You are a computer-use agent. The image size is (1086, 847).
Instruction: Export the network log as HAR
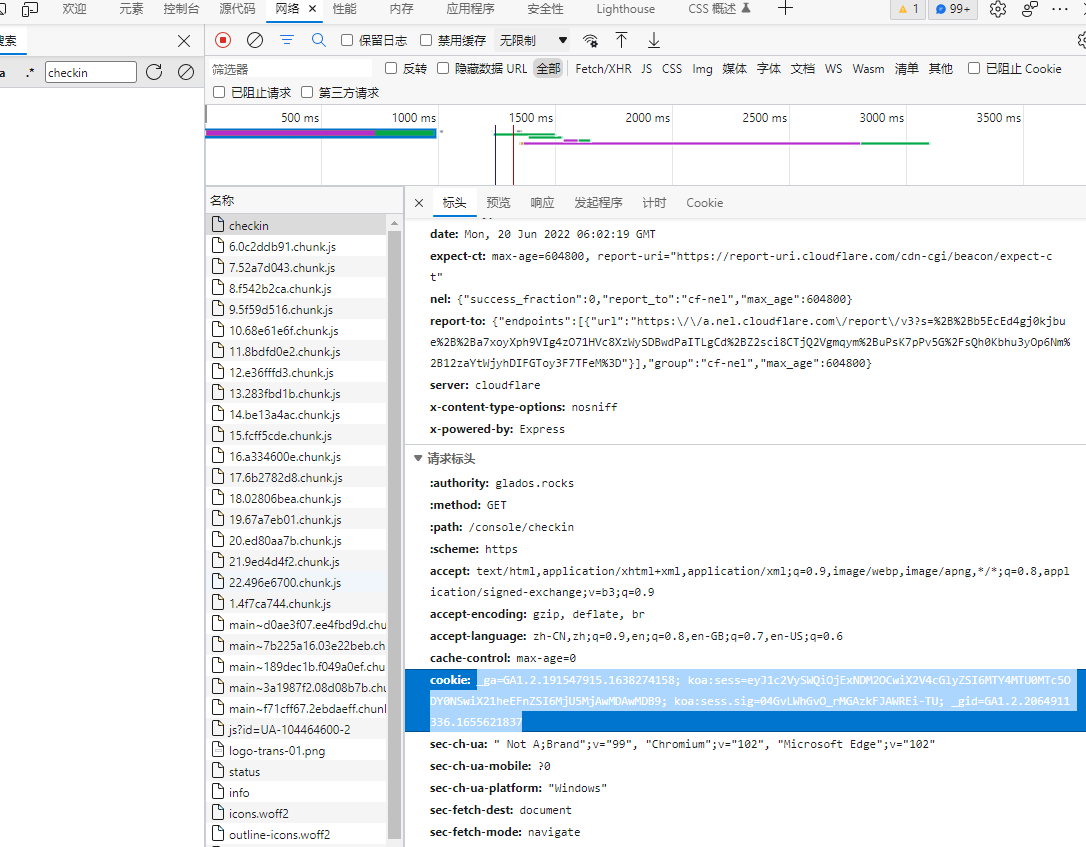(652, 40)
